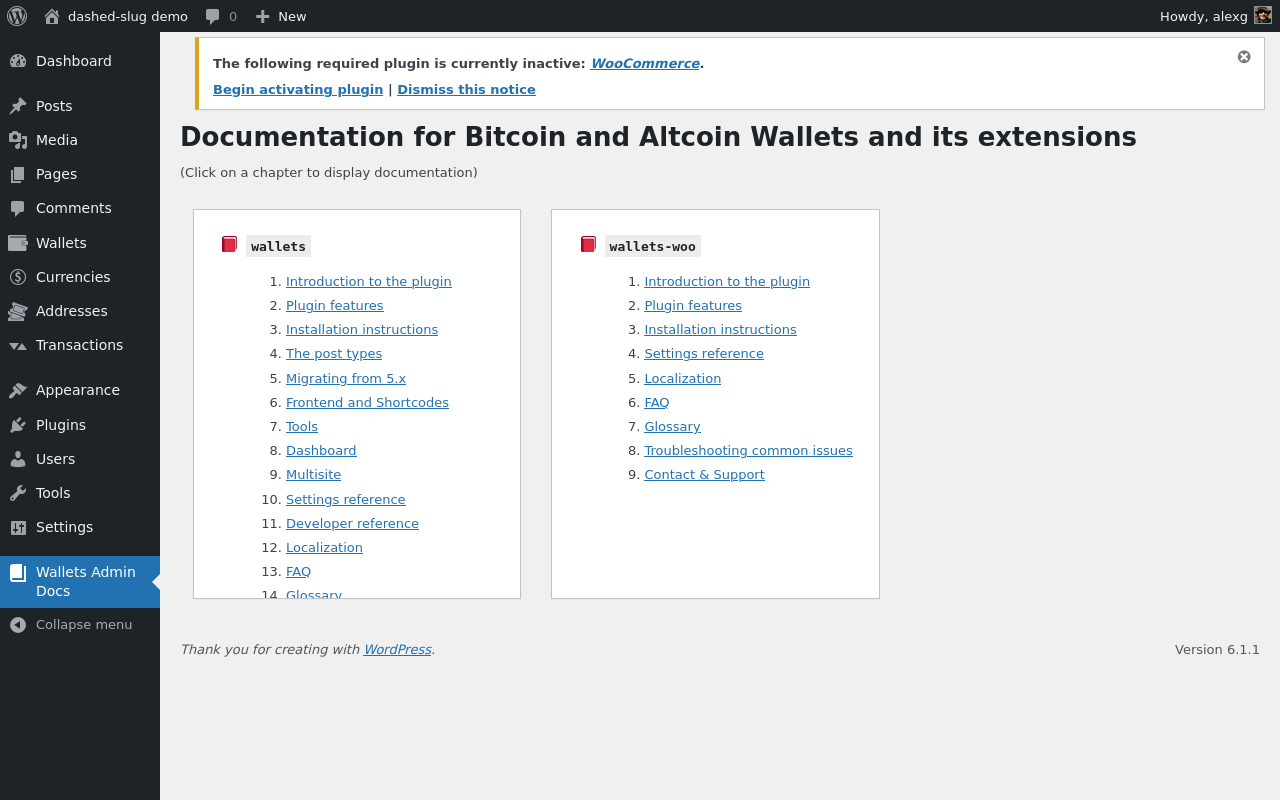1280x800 pixels.
Task: Click Begin activating plugin link
Action: (298, 89)
